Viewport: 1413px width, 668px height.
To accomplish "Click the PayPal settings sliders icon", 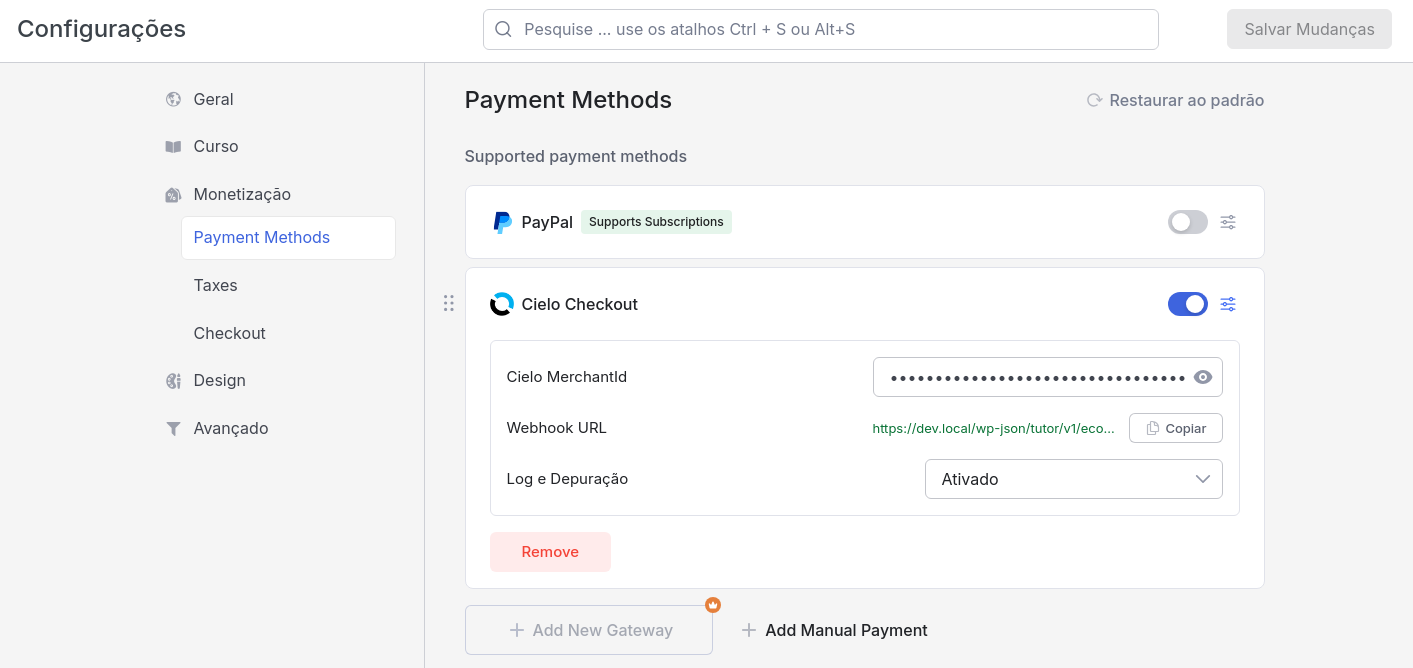I will tap(1228, 222).
